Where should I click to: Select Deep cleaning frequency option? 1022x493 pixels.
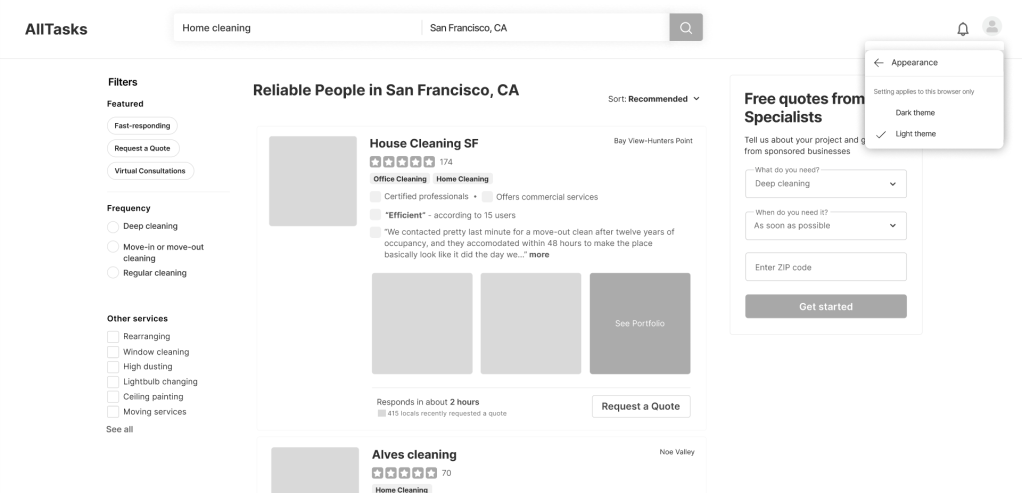point(113,226)
